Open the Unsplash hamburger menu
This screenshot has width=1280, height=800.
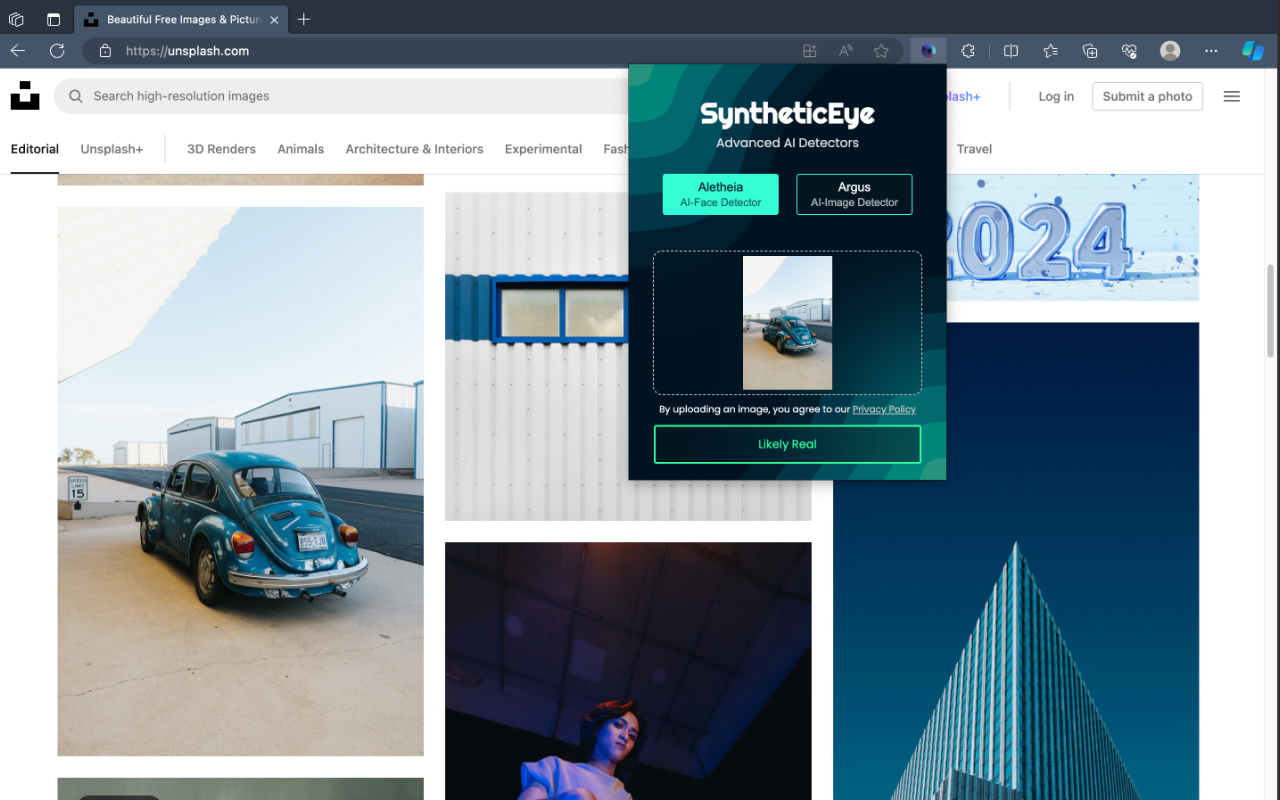1232,96
